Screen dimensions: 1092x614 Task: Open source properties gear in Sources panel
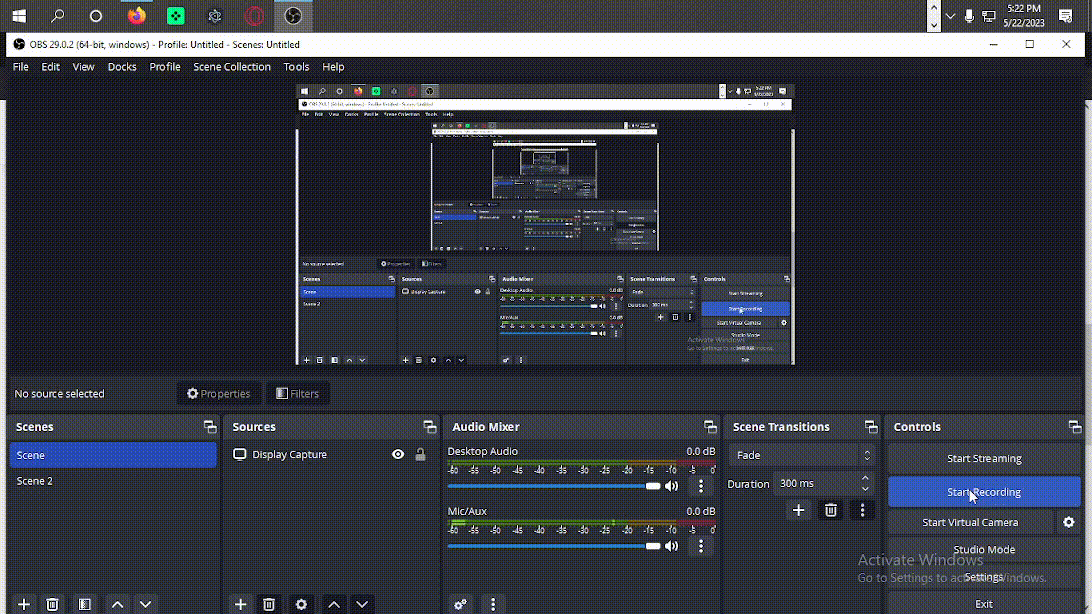tap(301, 604)
